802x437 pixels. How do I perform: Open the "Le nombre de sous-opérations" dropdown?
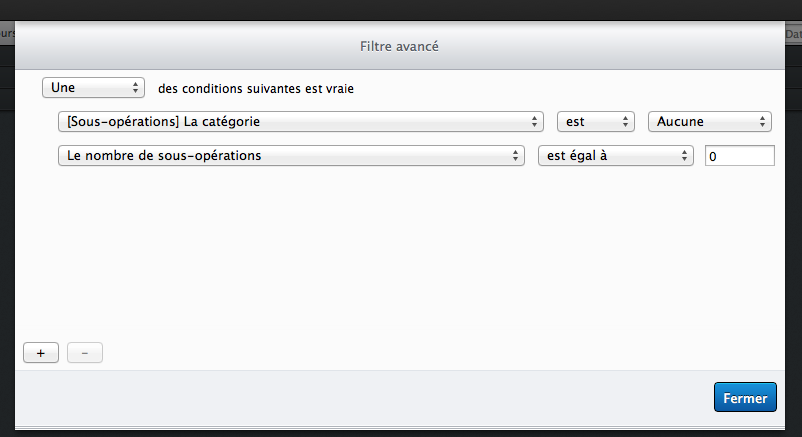point(291,155)
